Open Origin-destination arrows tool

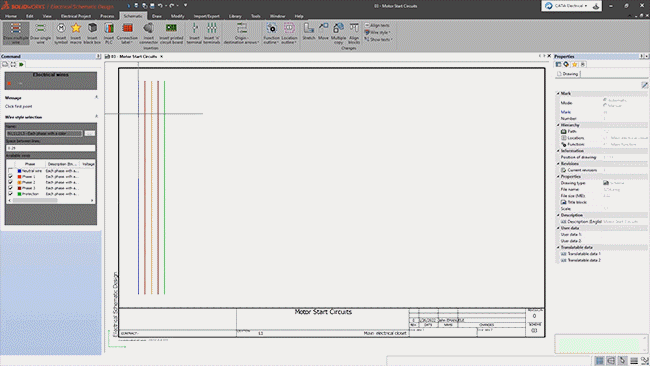click(x=241, y=33)
